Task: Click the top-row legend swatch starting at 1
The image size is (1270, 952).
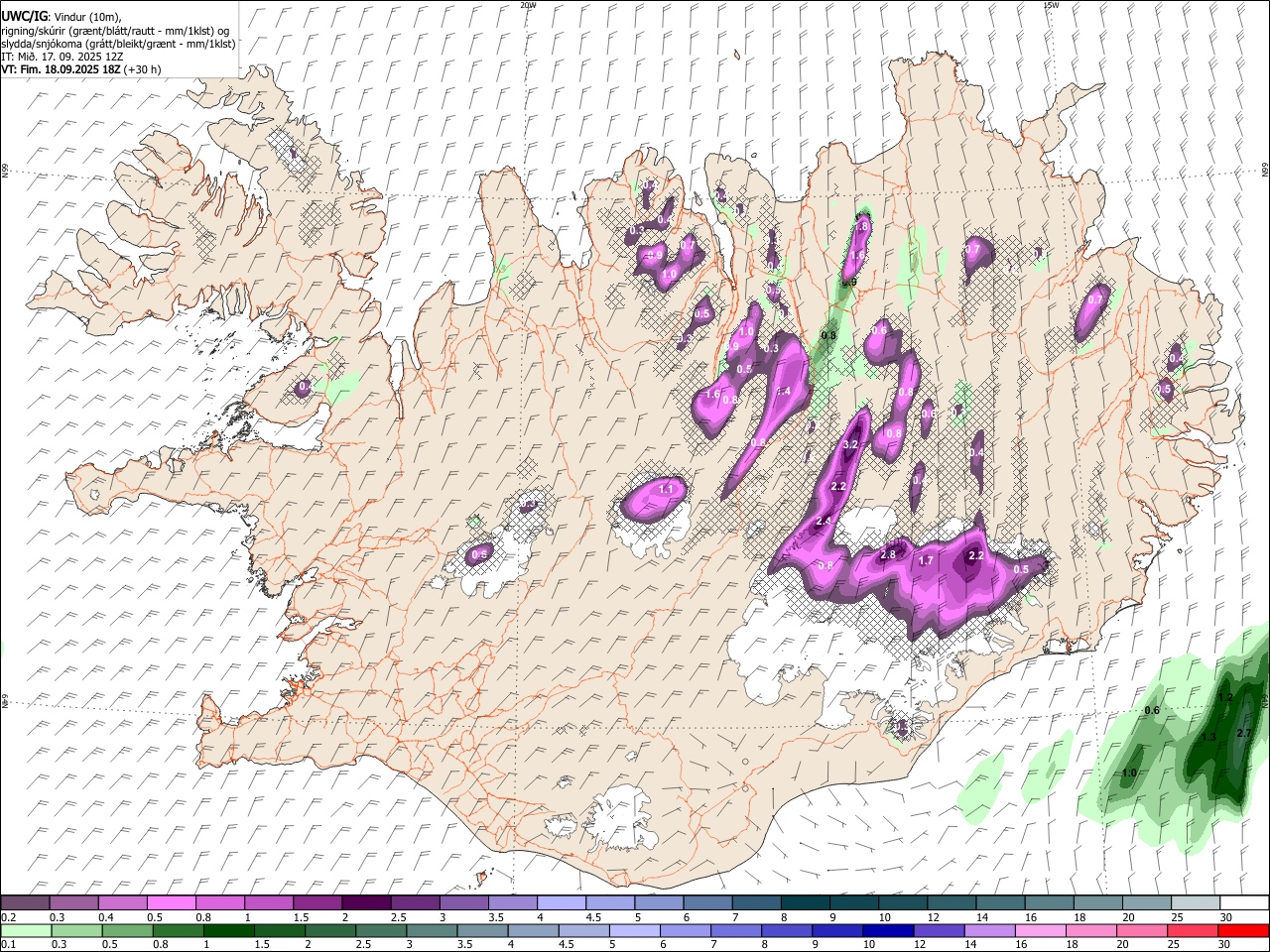Action: (269, 902)
